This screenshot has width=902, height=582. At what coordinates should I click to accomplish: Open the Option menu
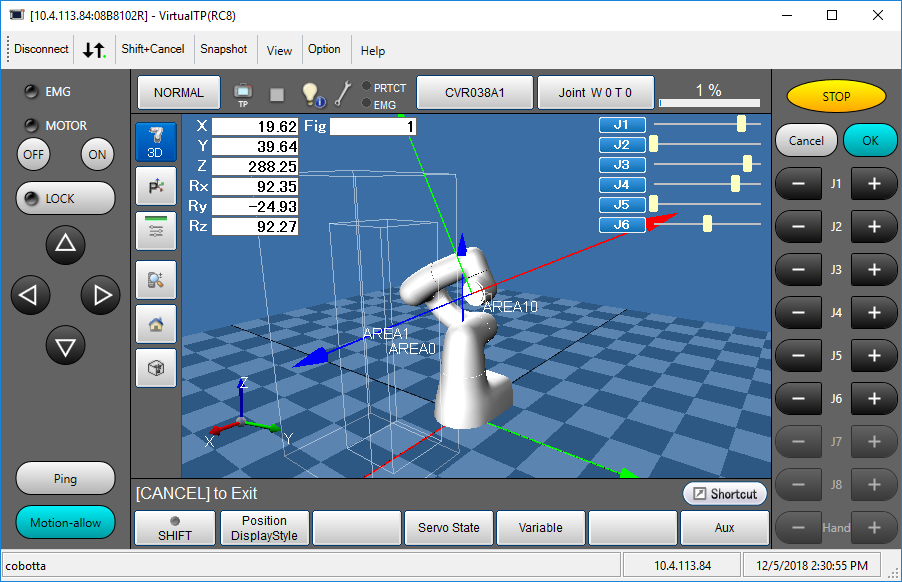click(324, 49)
